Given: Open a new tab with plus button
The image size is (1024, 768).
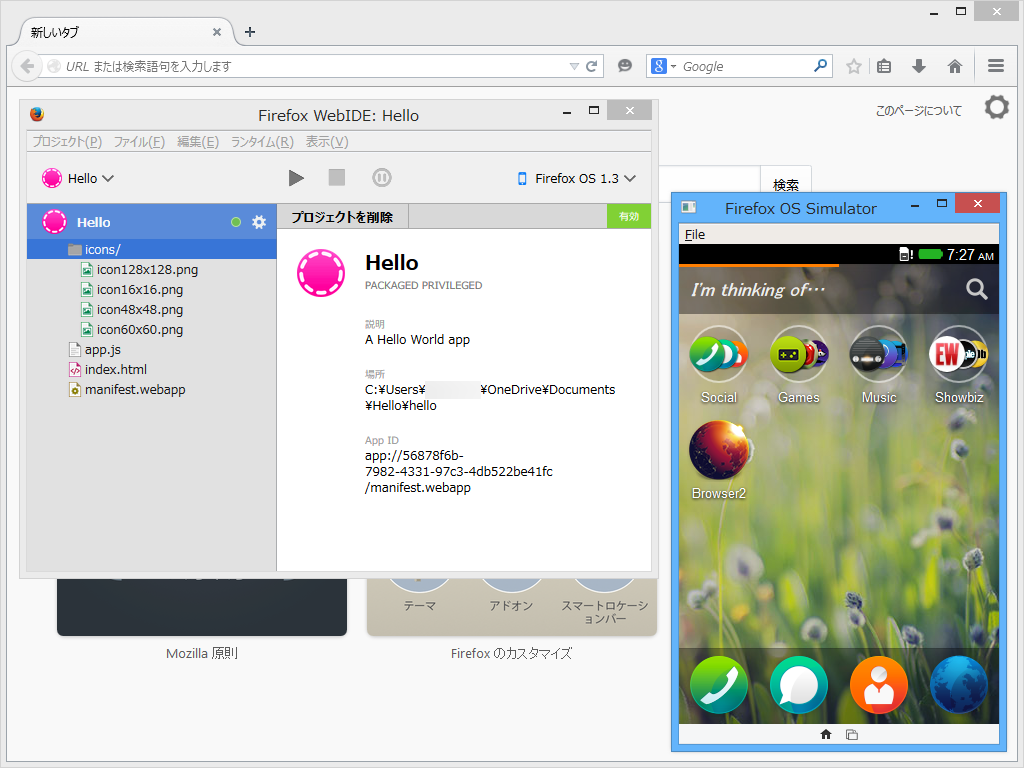Looking at the screenshot, I should click(249, 32).
